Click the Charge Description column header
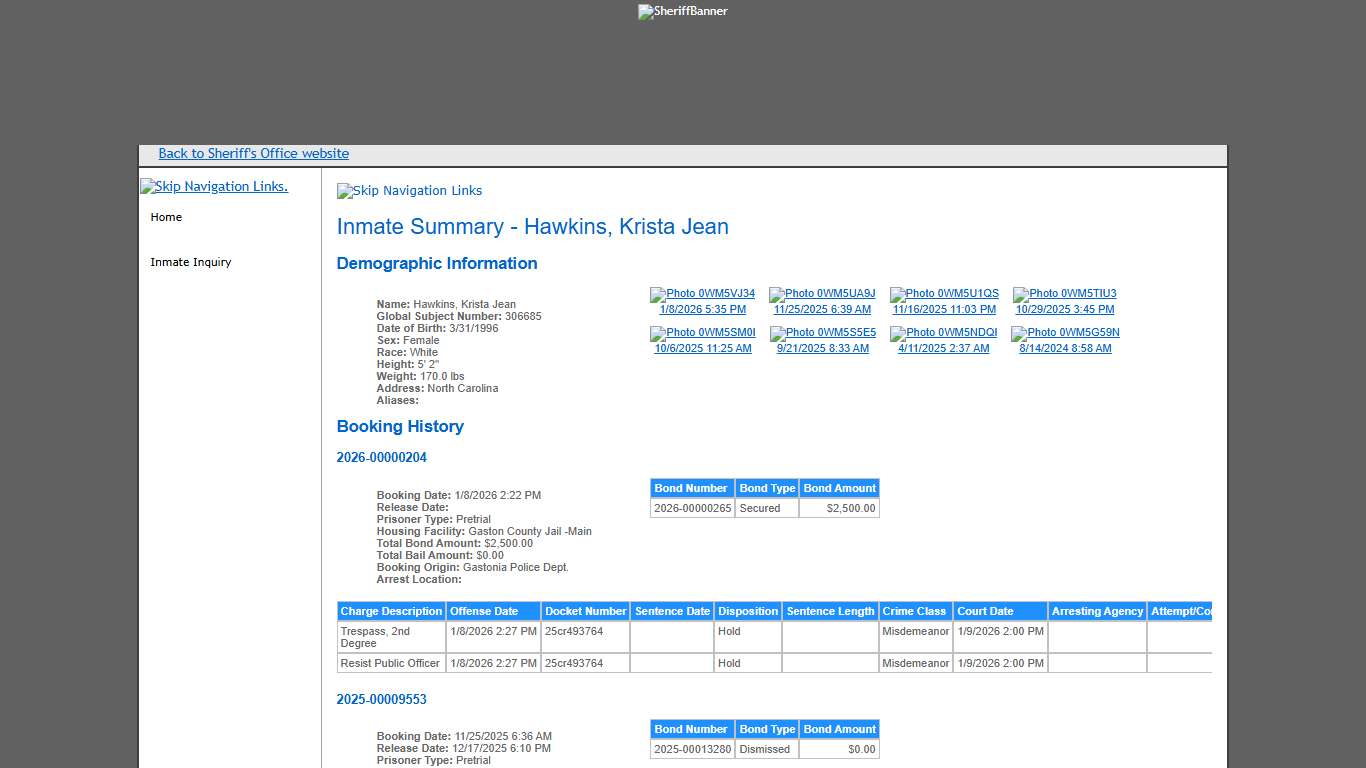 [391, 611]
